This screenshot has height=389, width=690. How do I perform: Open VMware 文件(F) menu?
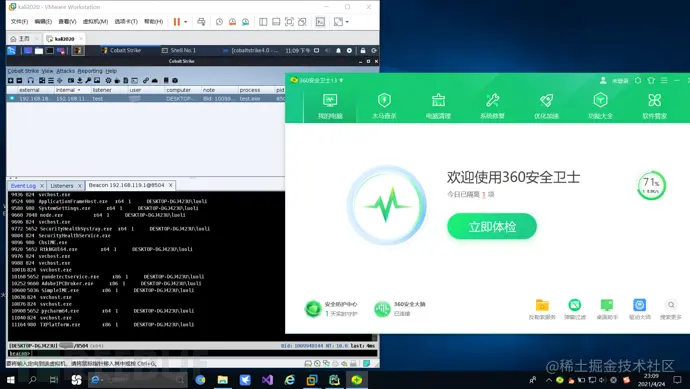coord(19,22)
